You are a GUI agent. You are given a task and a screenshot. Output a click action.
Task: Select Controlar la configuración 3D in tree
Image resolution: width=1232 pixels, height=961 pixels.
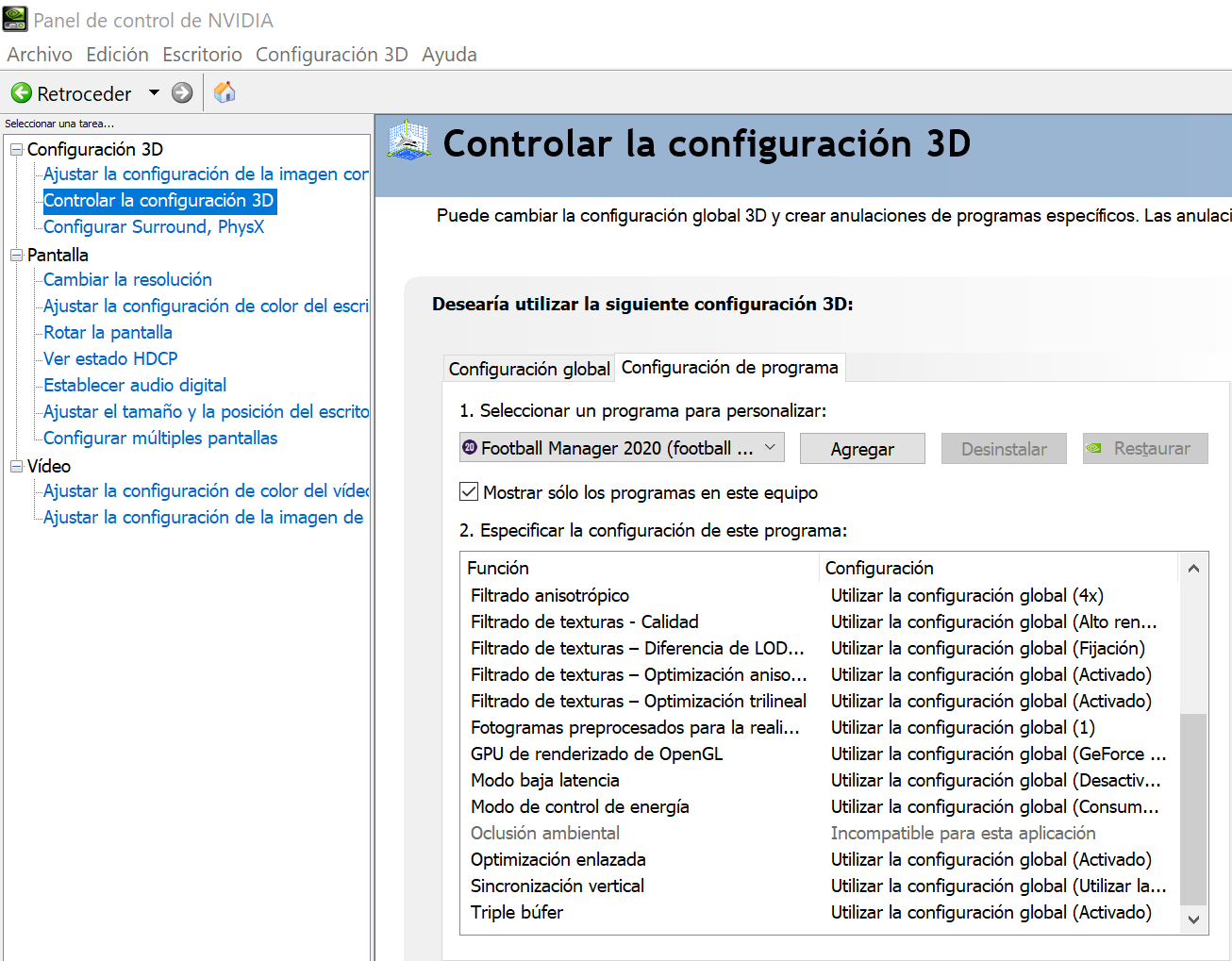tap(158, 200)
